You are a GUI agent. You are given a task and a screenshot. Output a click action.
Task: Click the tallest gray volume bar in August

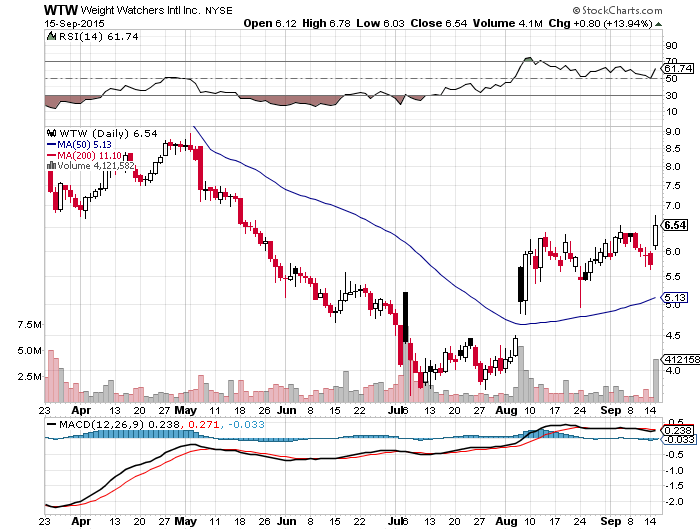(x=521, y=374)
